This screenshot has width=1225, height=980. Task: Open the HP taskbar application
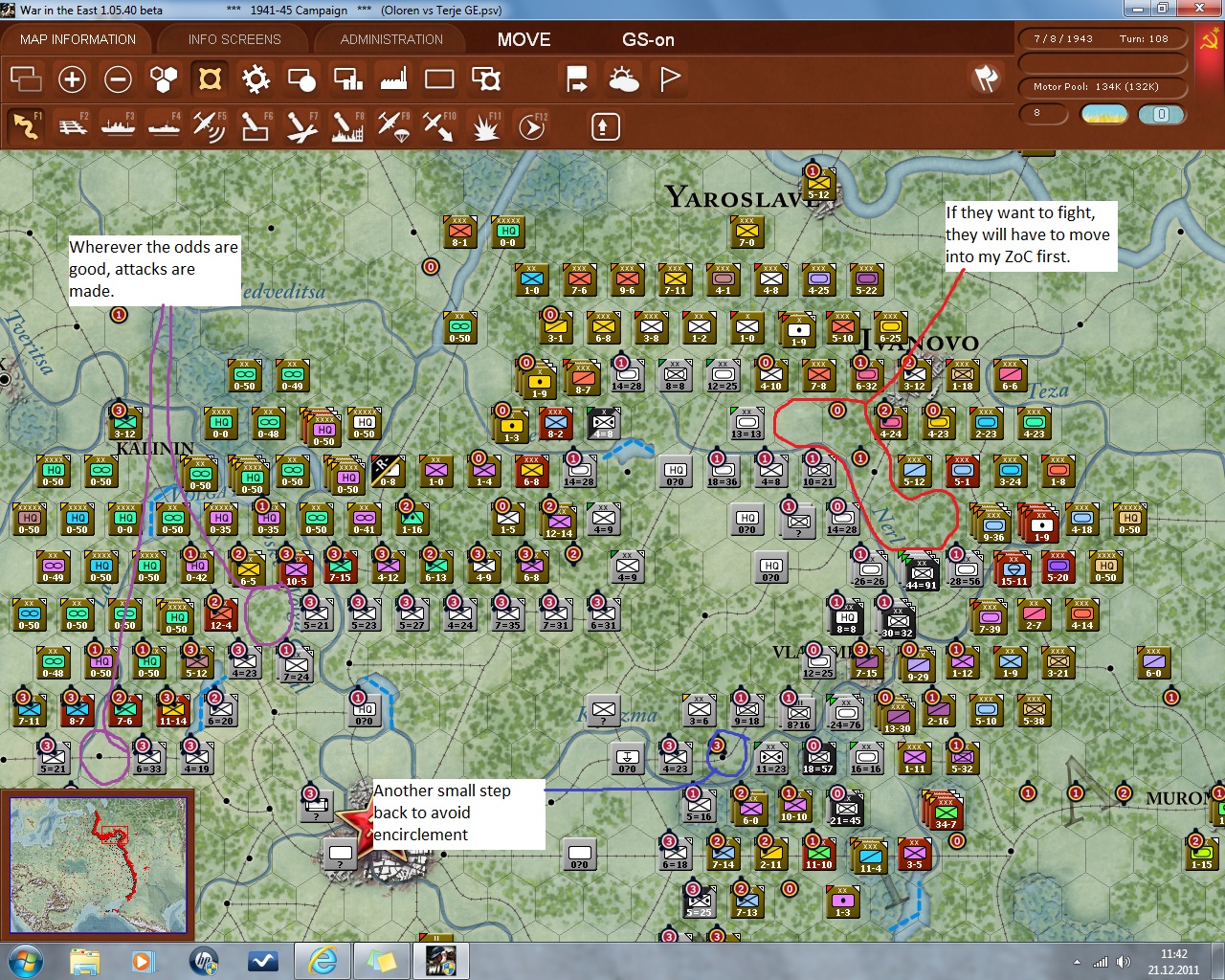204,961
